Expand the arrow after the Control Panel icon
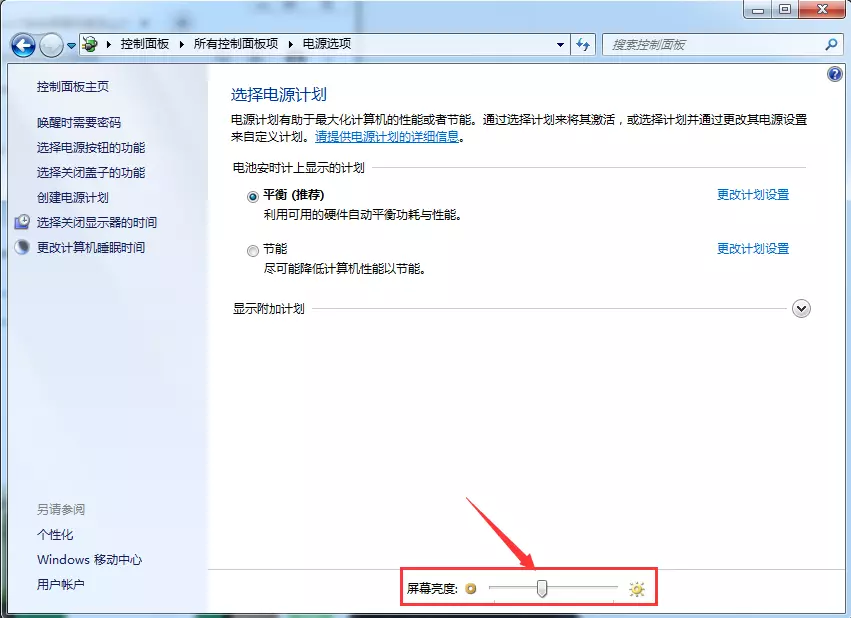This screenshot has width=851, height=618. coord(109,44)
